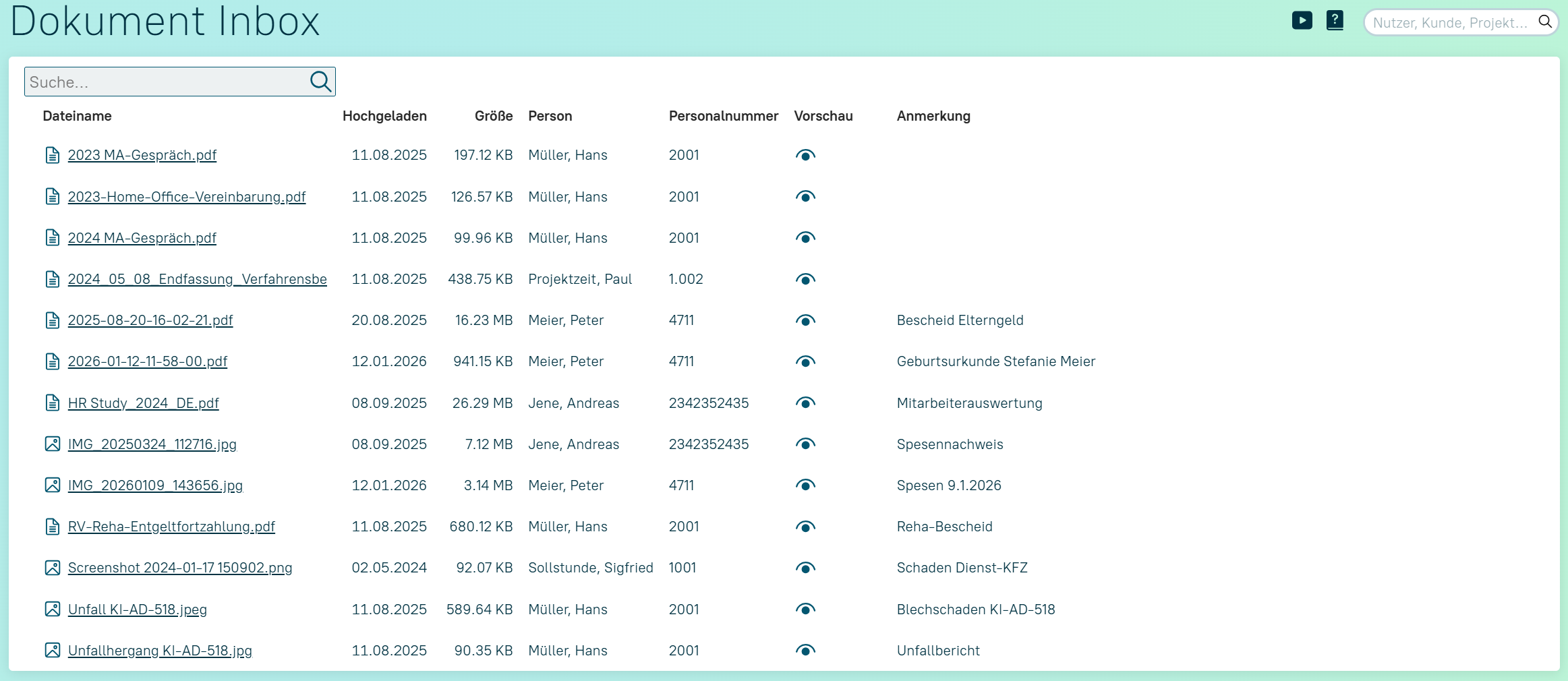This screenshot has height=681, width=1568.
Task: Show preview for the Unfallbericht file
Action: [805, 650]
